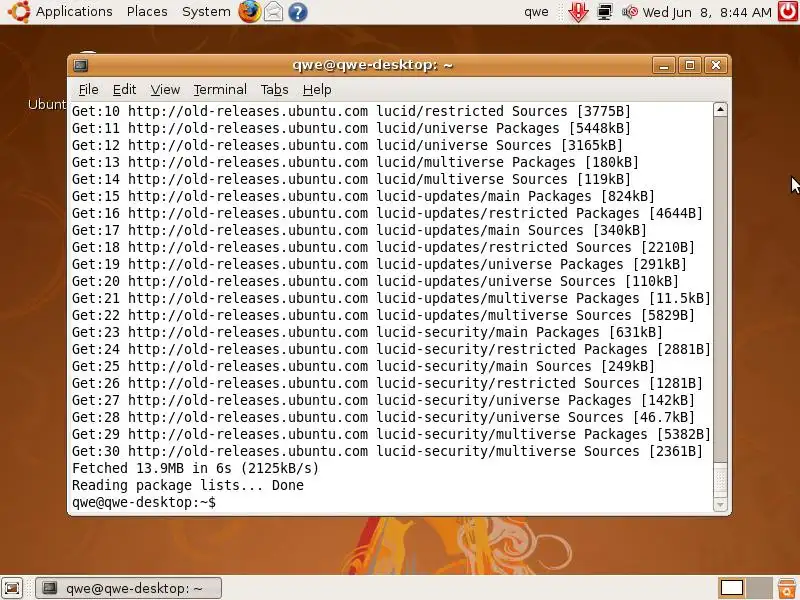
Task: Open the terminal File menu
Action: coord(88,90)
